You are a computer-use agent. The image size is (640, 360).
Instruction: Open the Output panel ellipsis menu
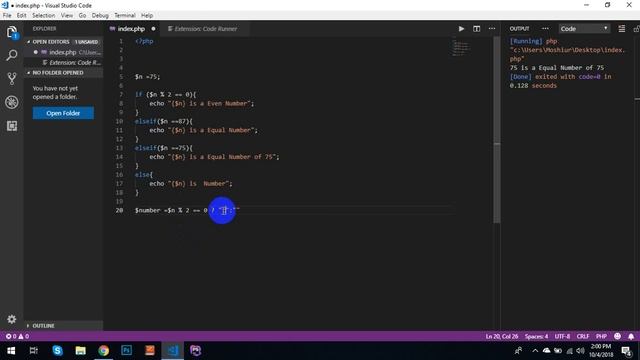pyautogui.click(x=545, y=29)
